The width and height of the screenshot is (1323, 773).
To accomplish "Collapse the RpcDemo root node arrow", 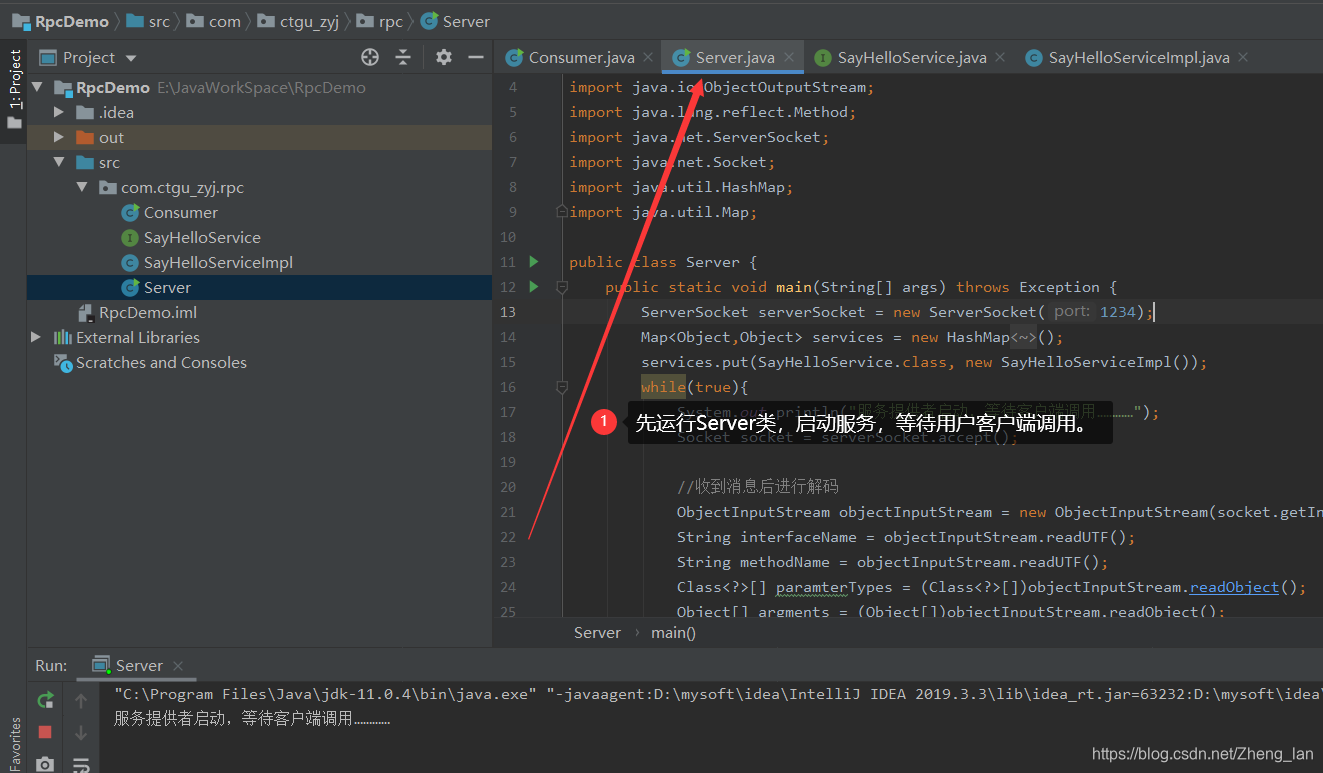I will tap(38, 87).
